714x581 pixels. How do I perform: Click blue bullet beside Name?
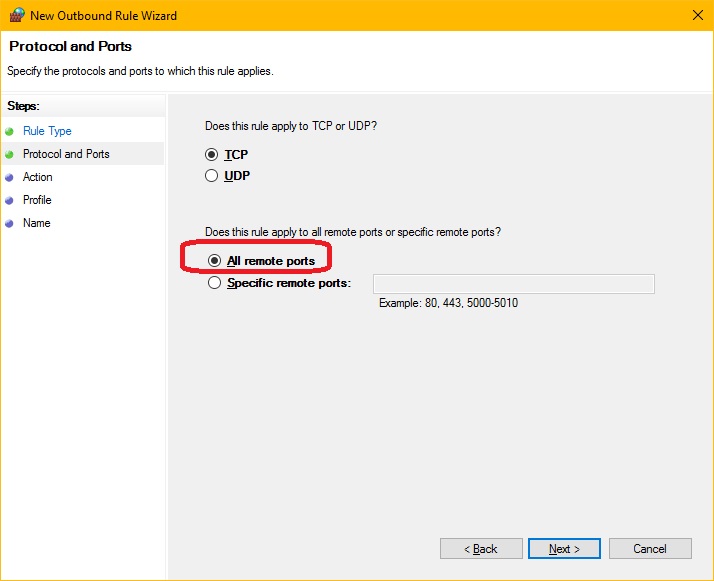[x=10, y=224]
